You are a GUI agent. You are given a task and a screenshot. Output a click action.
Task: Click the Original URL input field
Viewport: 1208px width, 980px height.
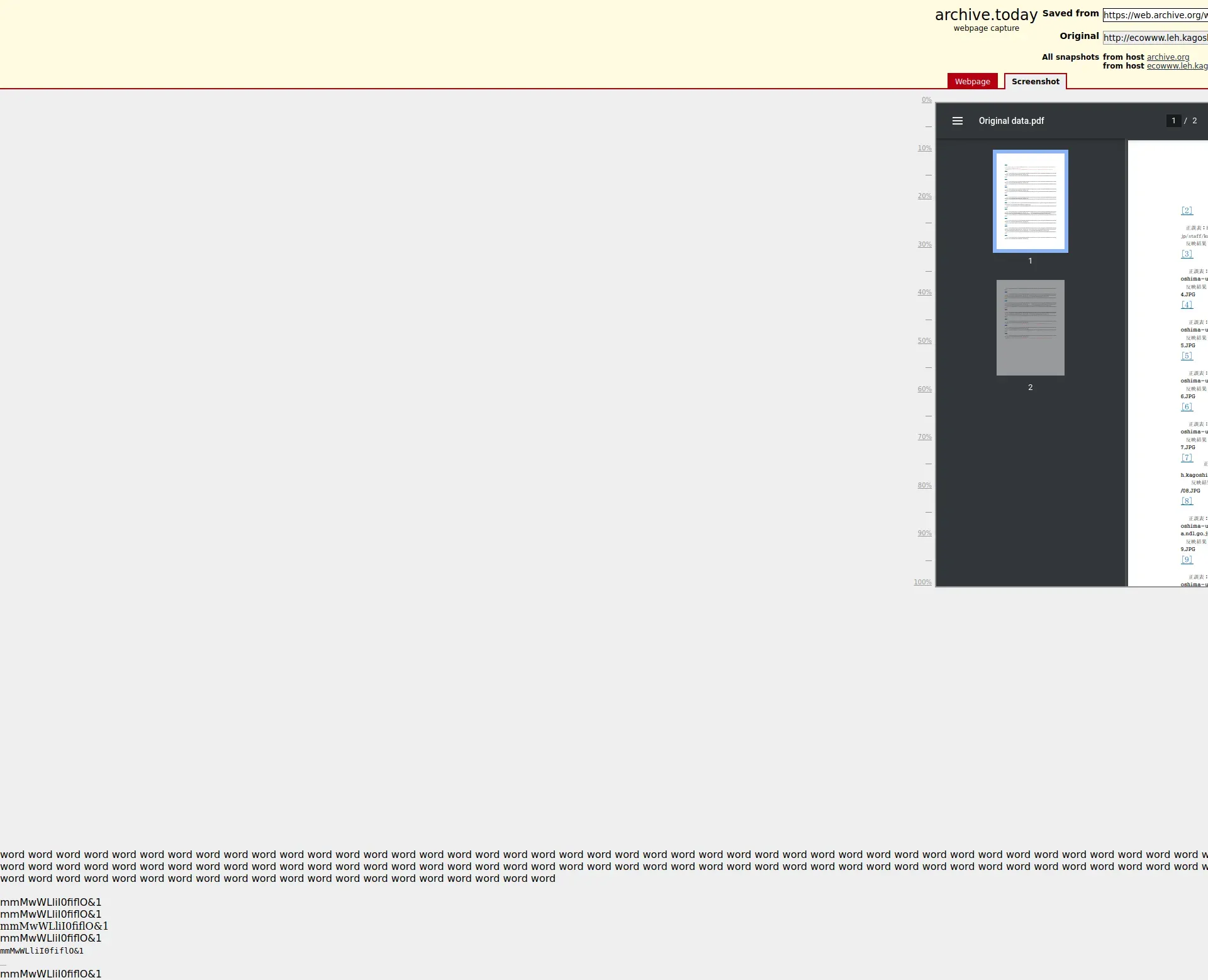(x=1155, y=38)
